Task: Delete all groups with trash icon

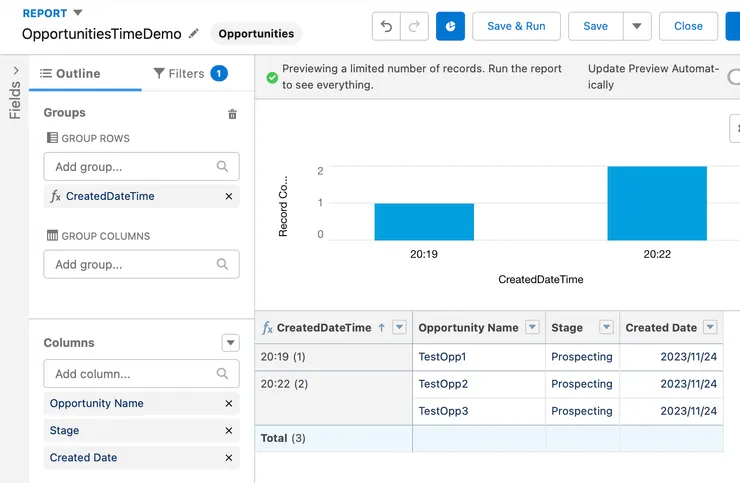Action: pos(232,114)
